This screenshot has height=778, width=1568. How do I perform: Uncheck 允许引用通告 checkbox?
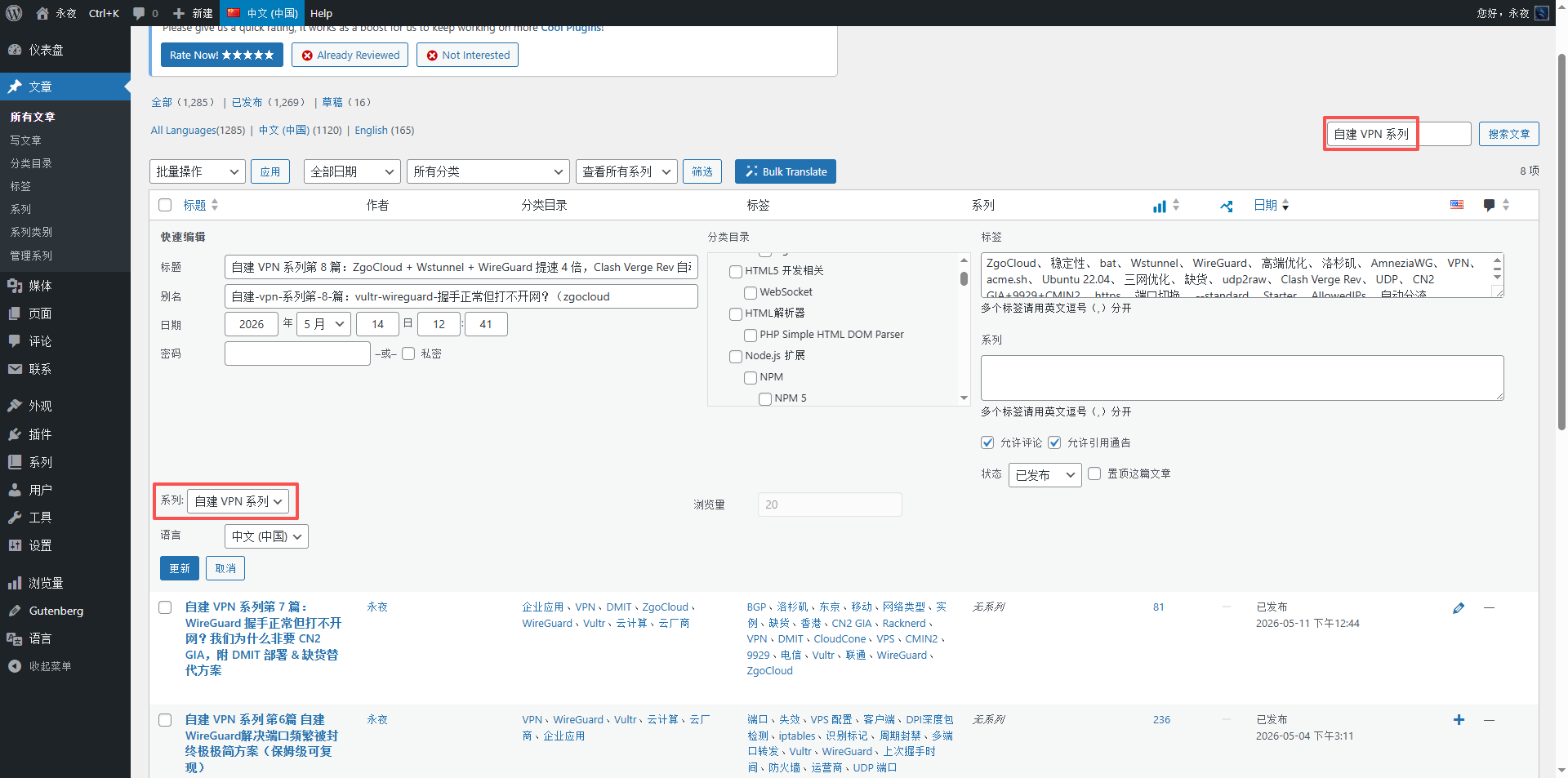coord(1054,442)
